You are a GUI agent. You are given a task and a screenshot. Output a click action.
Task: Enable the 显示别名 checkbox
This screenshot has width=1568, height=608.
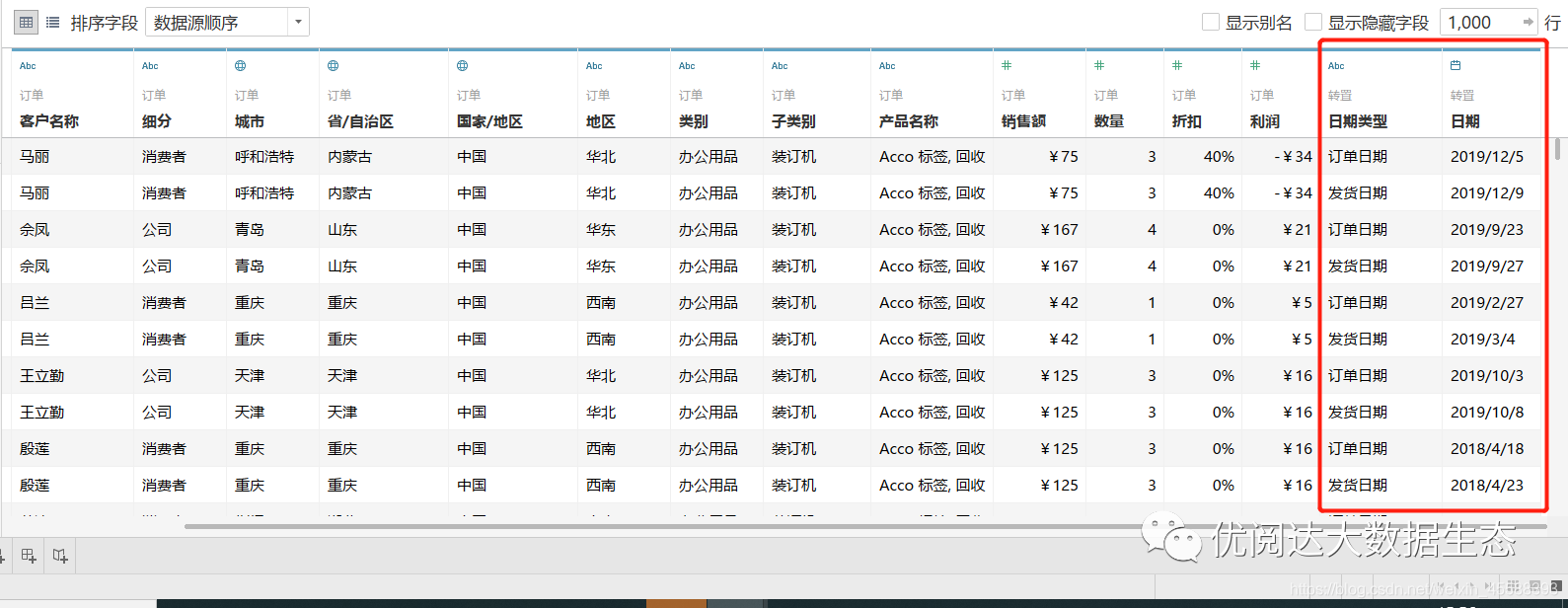(1210, 22)
